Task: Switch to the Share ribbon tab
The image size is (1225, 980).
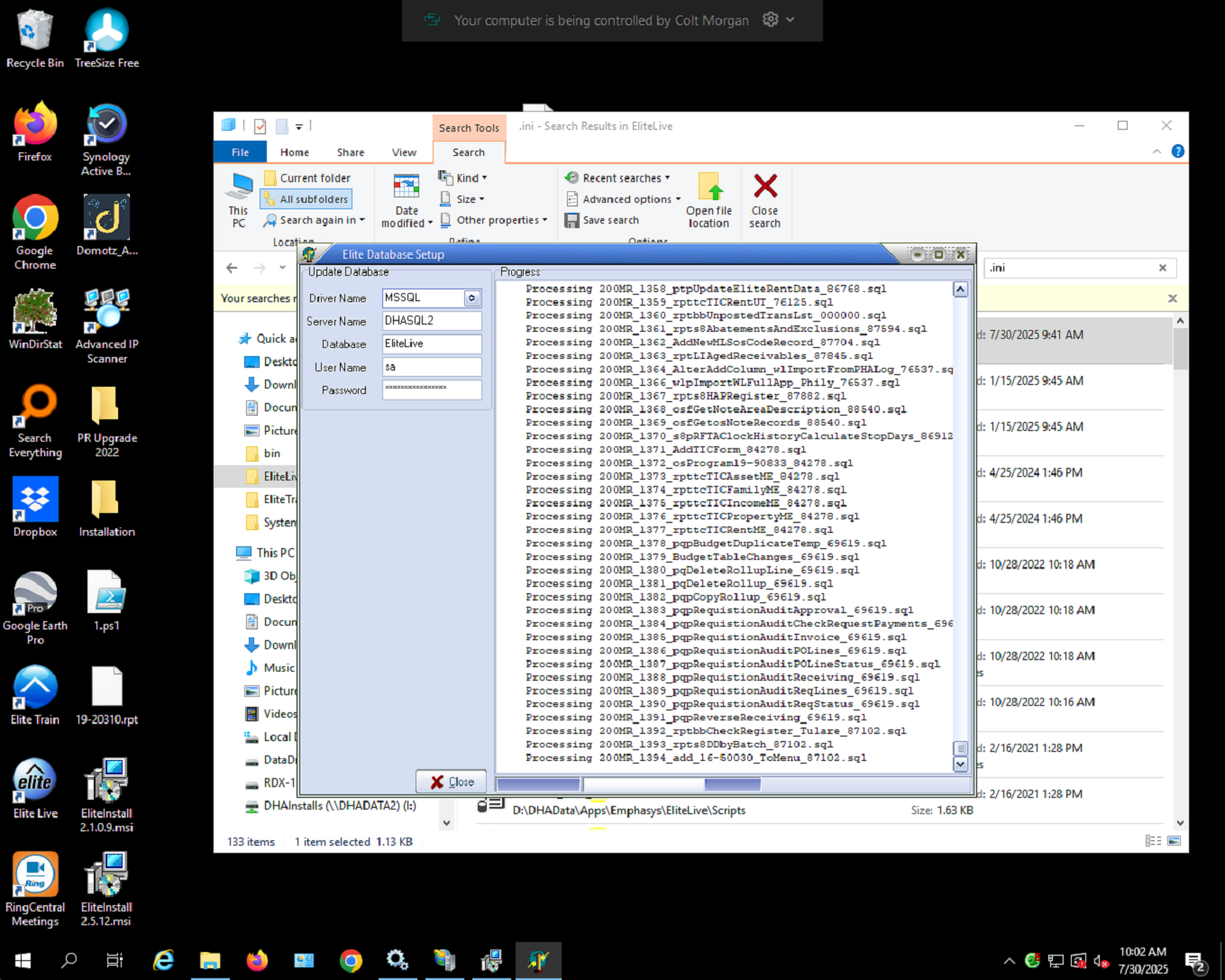Action: coord(351,152)
